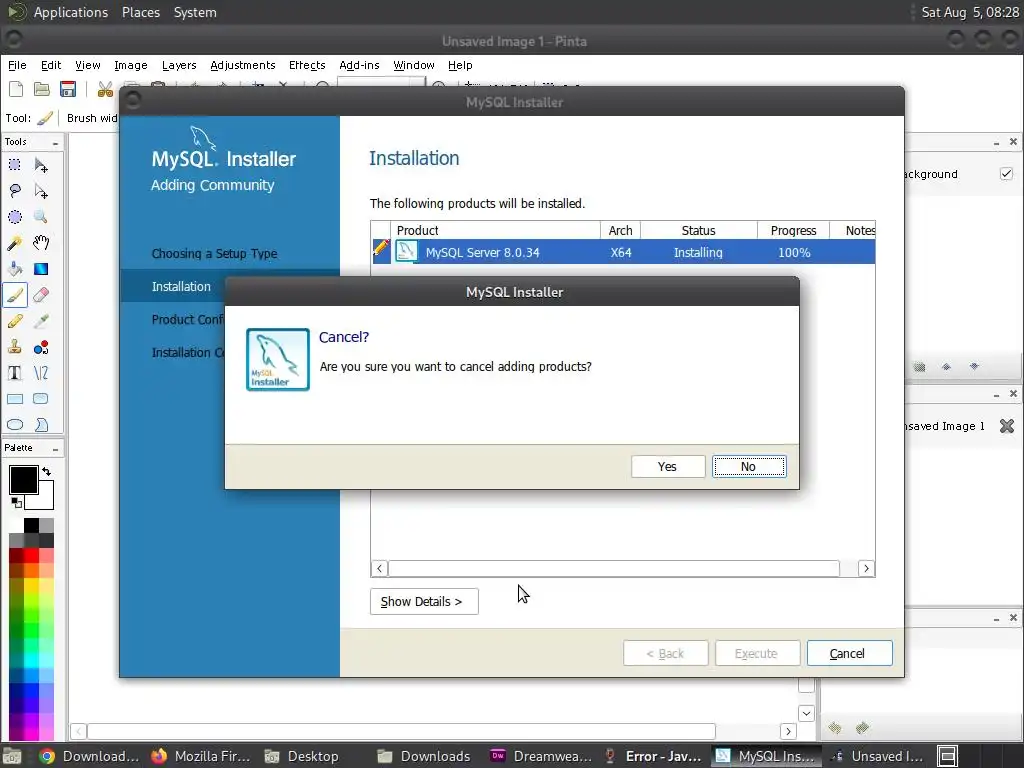Screen dimensions: 1024x768
Task: Select the Move Selected tool in Pinta
Action: point(41,165)
